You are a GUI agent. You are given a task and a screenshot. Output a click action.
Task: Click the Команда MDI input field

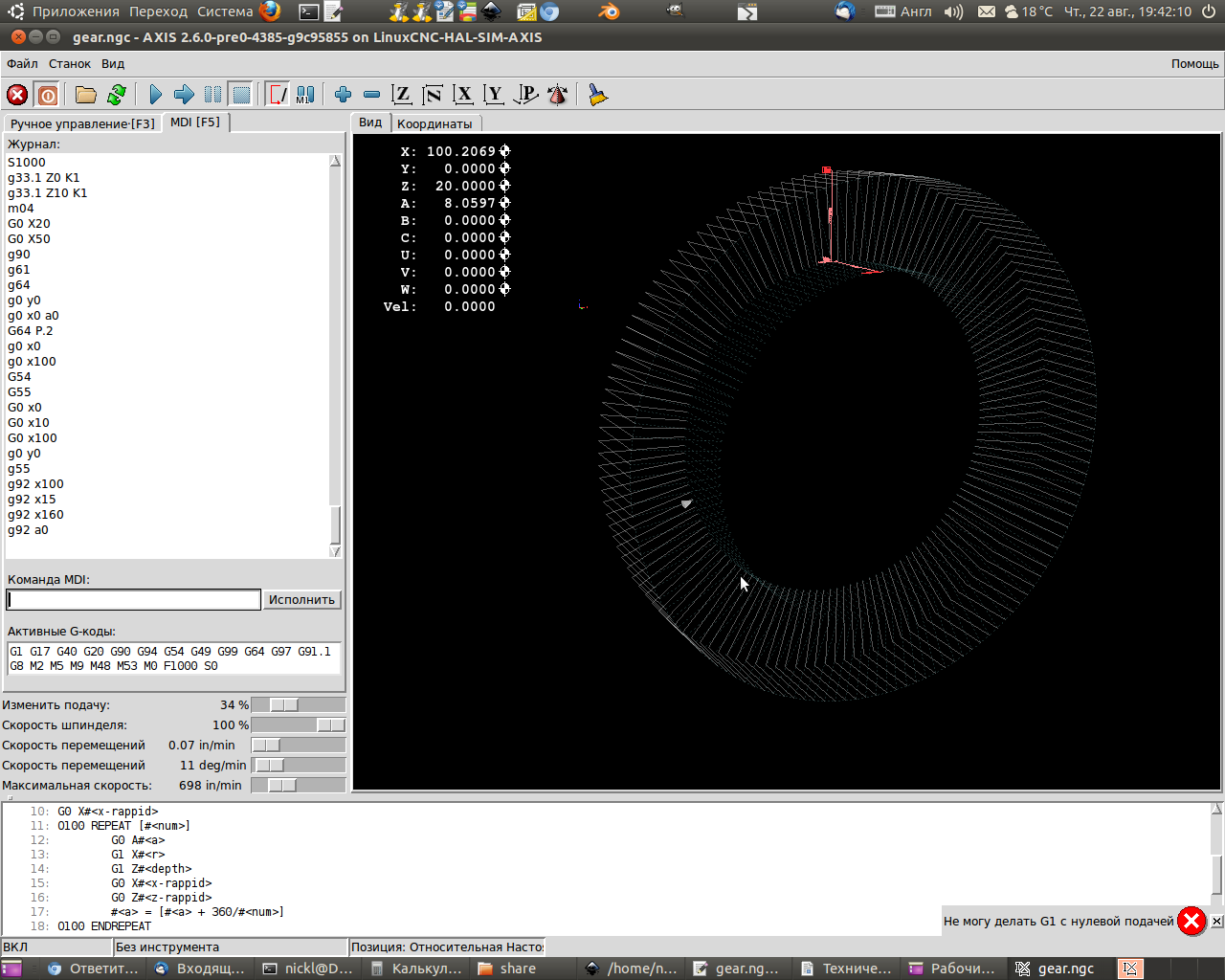134,600
